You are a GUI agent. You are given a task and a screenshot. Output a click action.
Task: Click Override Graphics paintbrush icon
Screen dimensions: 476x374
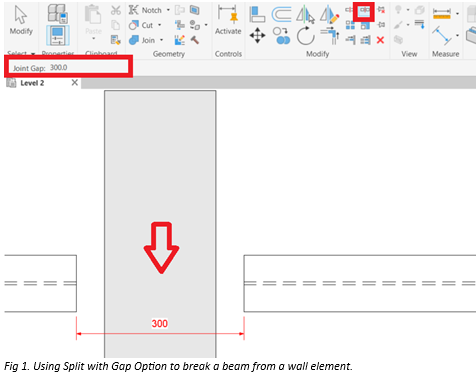point(398,25)
